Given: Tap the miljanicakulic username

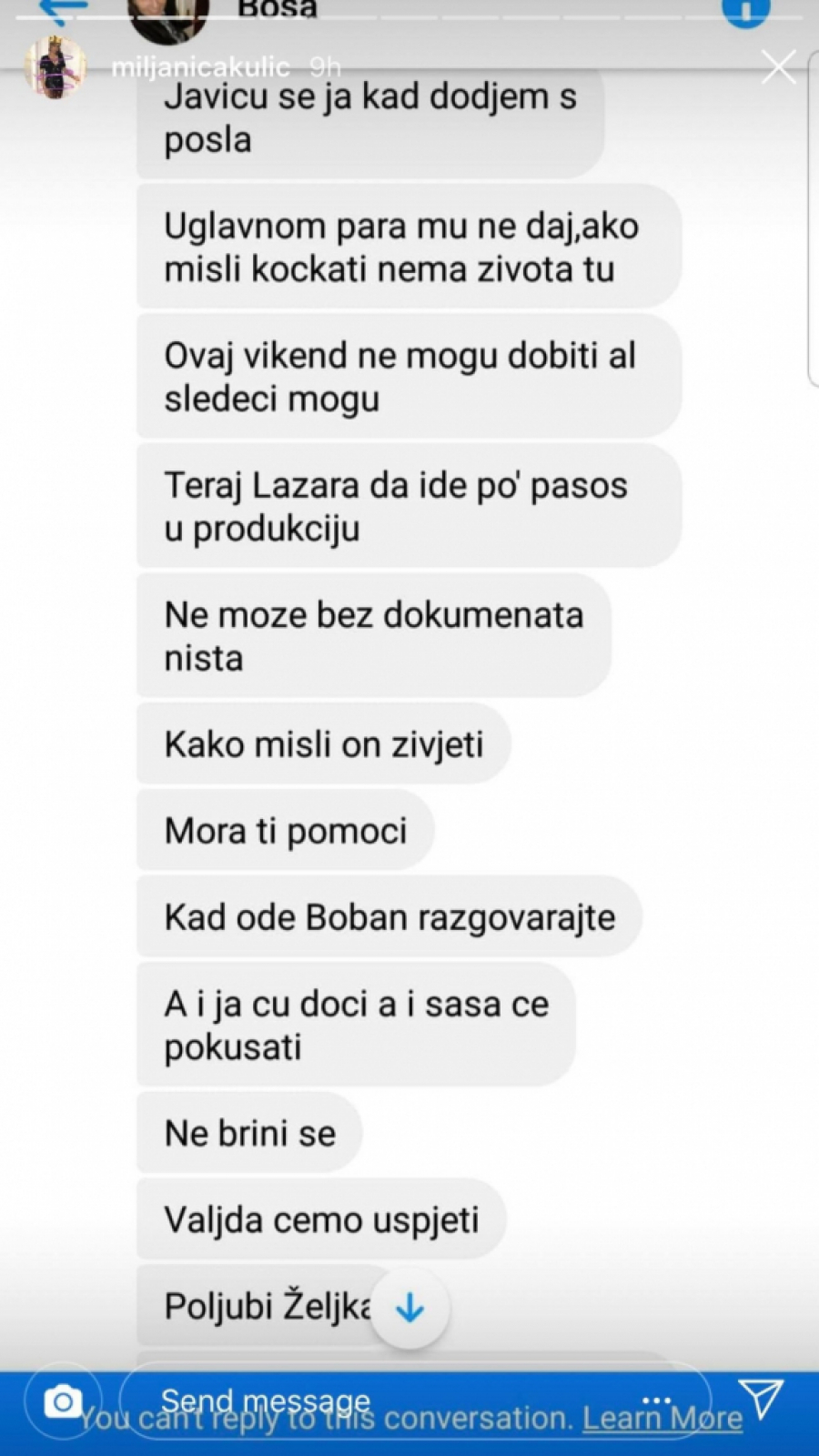Looking at the screenshot, I should 200,67.
